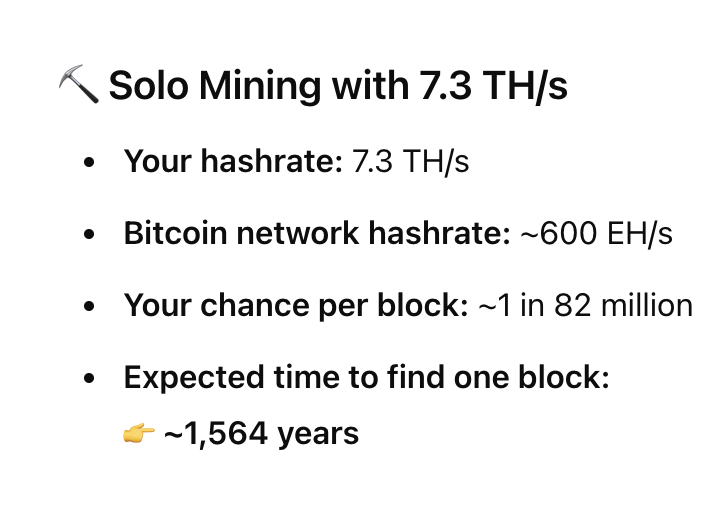This screenshot has width=724, height=512.
Task: Click the bullet before 'Bitcoin network hashrate'
Action: click(x=89, y=234)
